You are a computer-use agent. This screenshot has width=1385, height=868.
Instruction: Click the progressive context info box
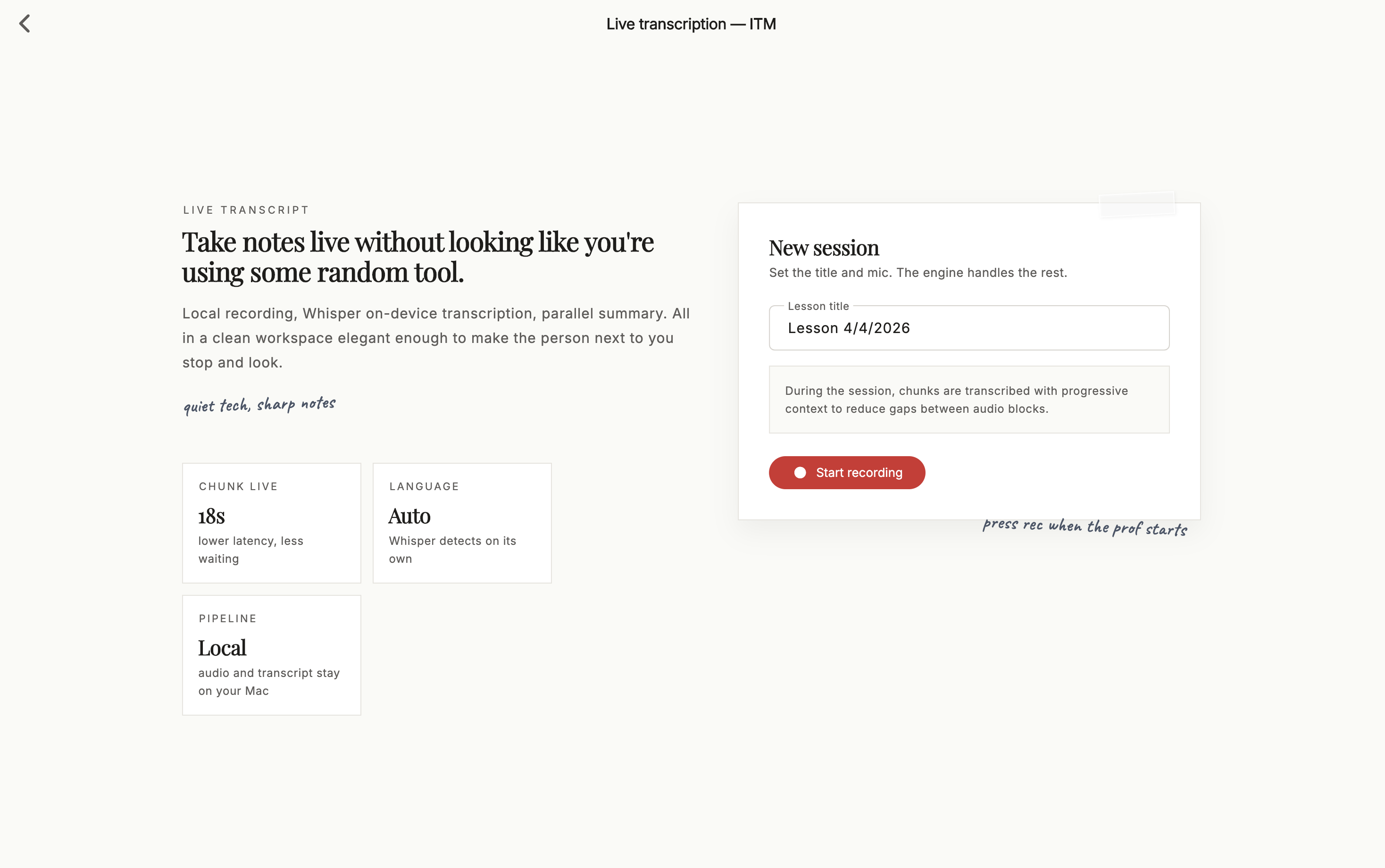[969, 400]
